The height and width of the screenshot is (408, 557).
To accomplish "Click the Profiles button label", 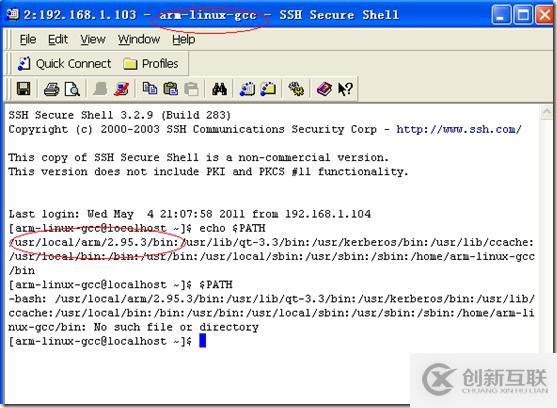I will pyautogui.click(x=160, y=64).
